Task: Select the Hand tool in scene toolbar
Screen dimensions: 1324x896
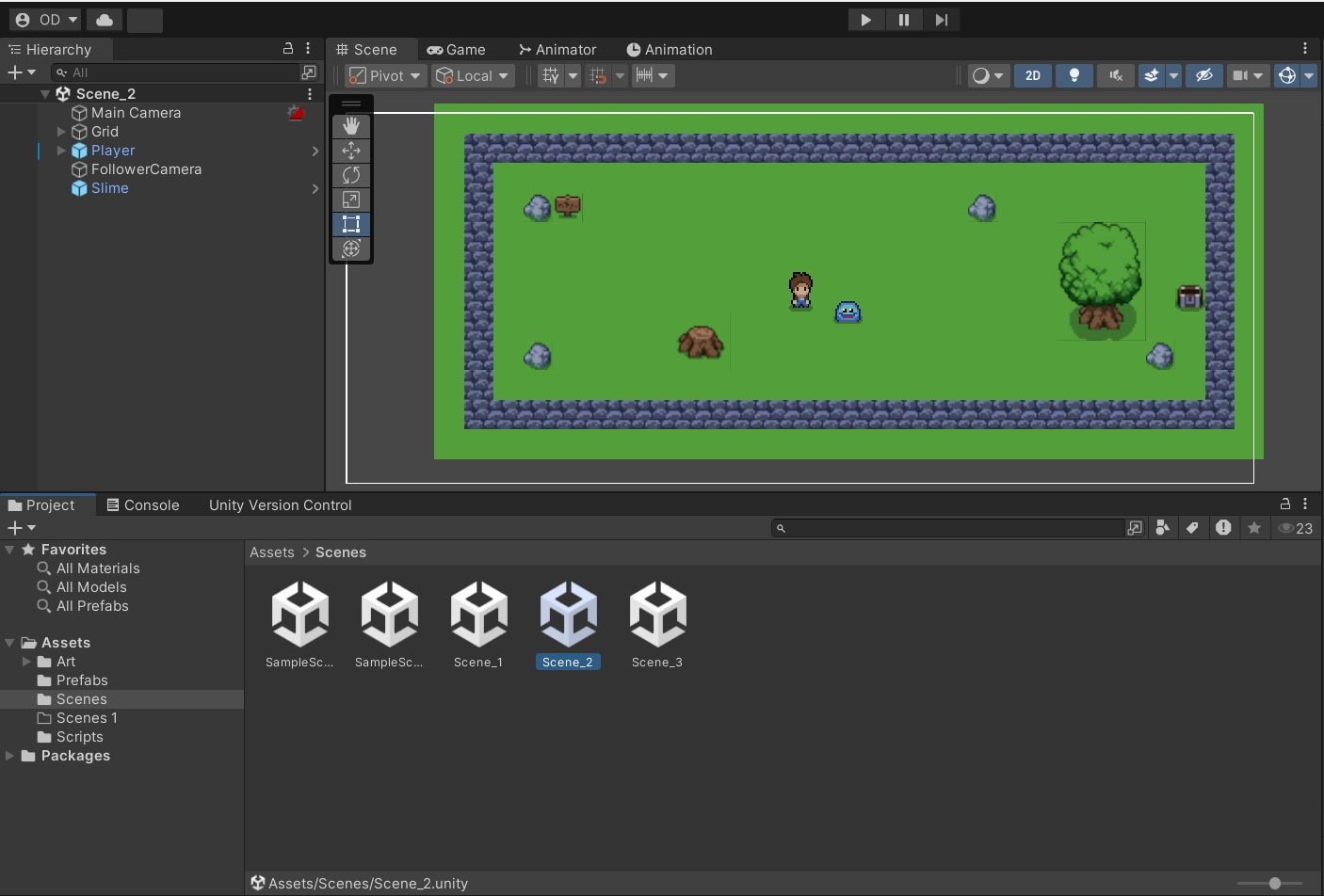Action: tap(351, 126)
